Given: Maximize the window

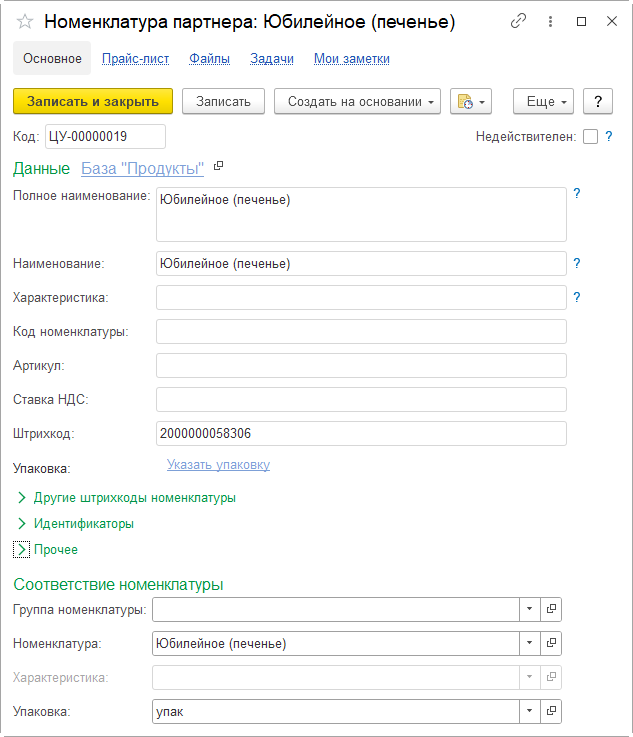Looking at the screenshot, I should 581,22.
